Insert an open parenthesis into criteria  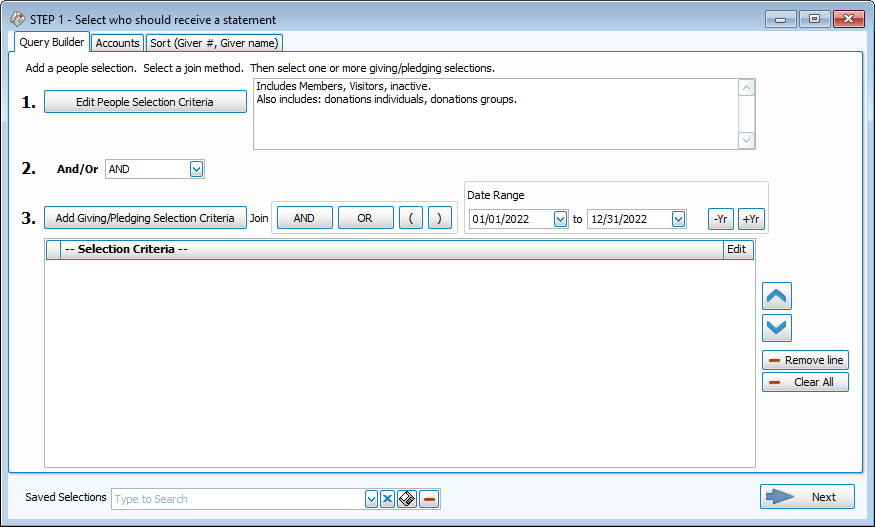pos(411,218)
